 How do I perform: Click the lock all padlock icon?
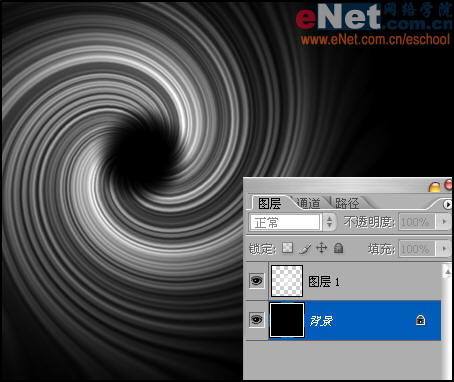pyautogui.click(x=338, y=248)
